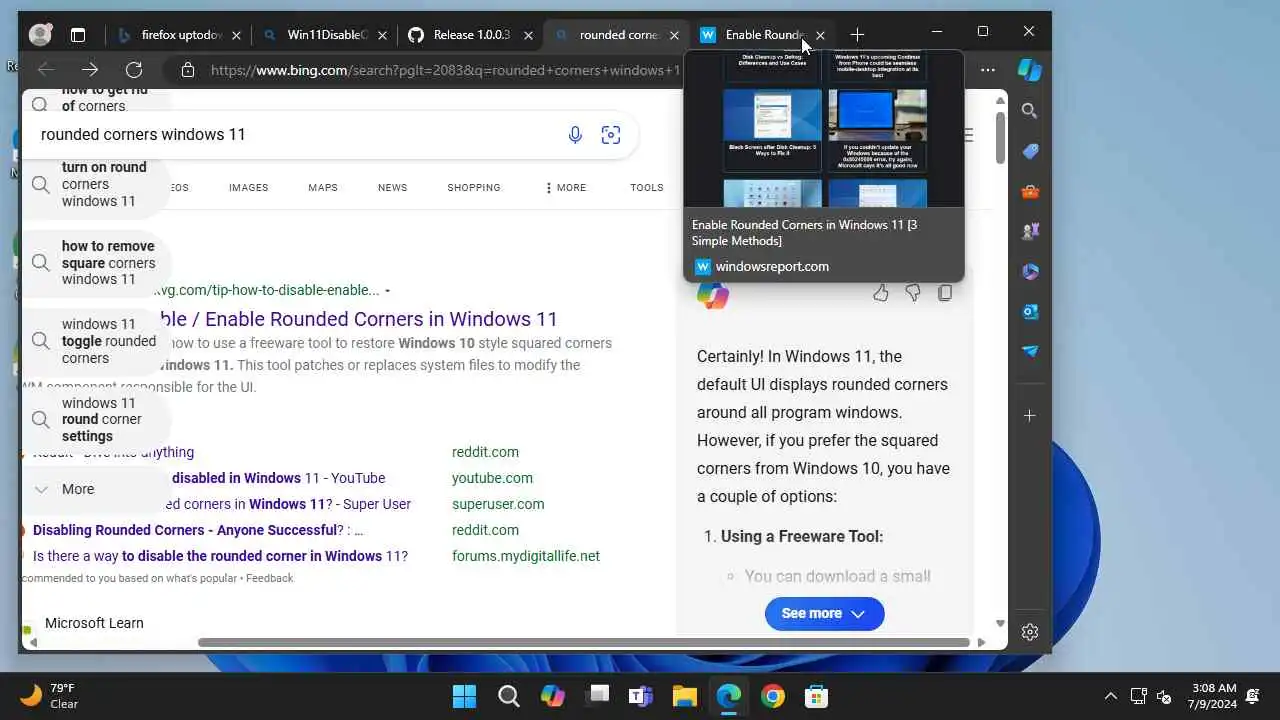1280x720 pixels.
Task: Click the Bing search box text
Action: point(143,134)
